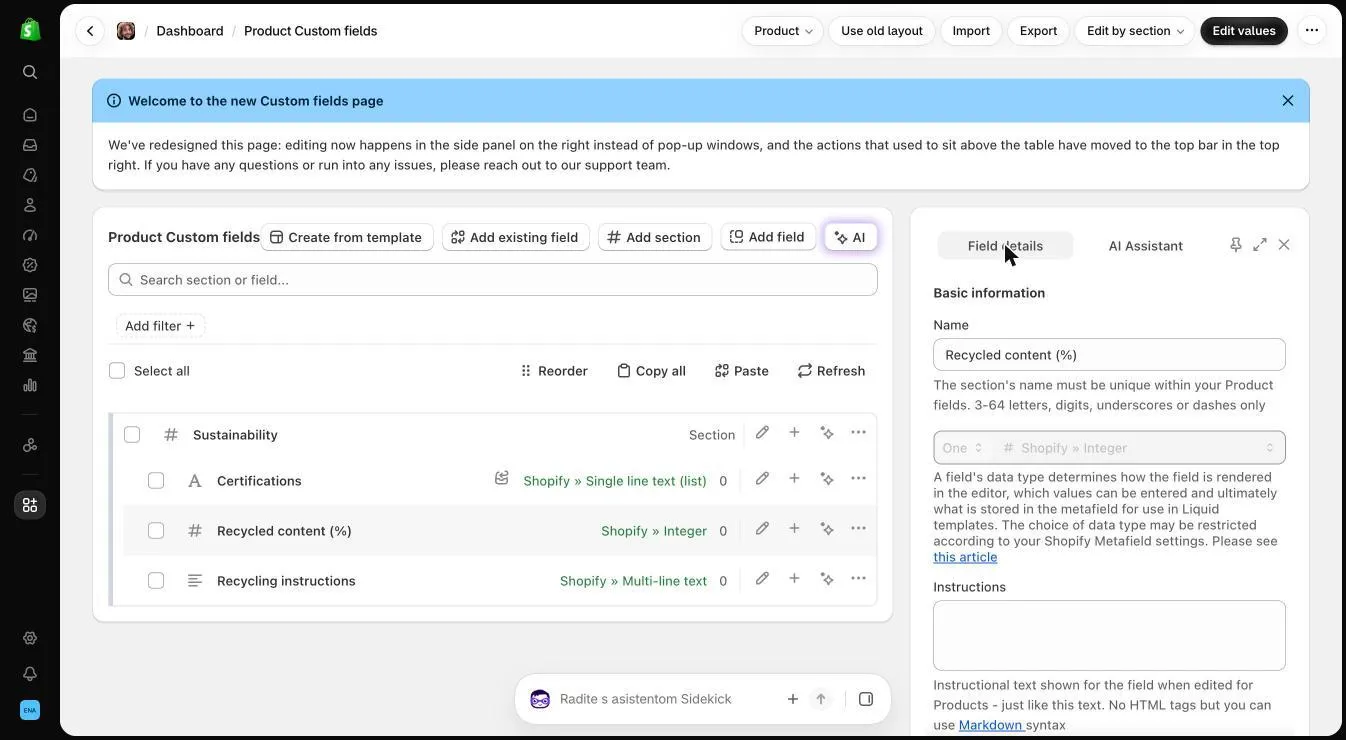Go to Dashboard breadcrumb
Viewport: 1346px width, 740px height.
tap(190, 31)
